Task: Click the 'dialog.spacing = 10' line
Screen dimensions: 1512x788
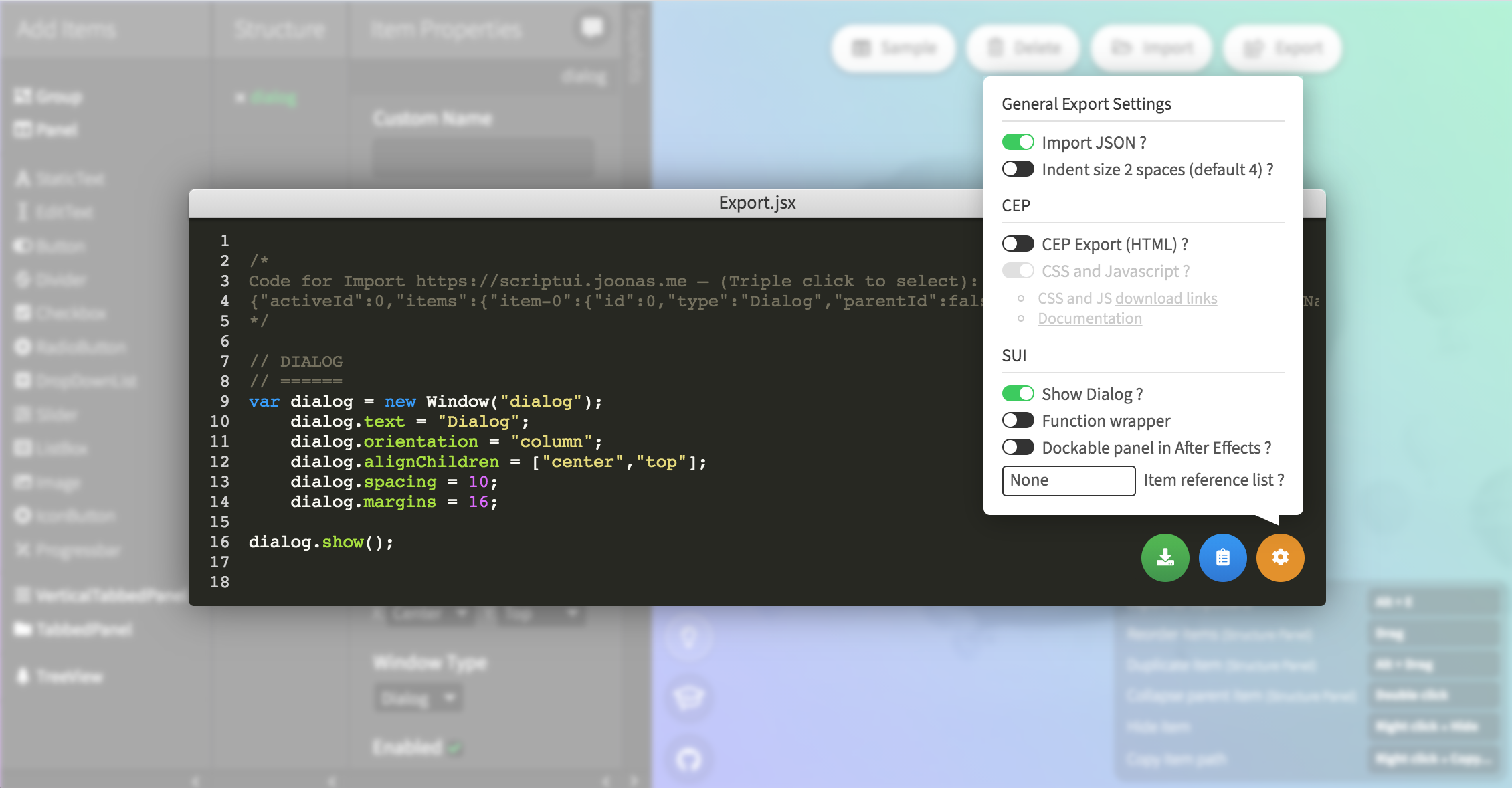Action: (394, 482)
